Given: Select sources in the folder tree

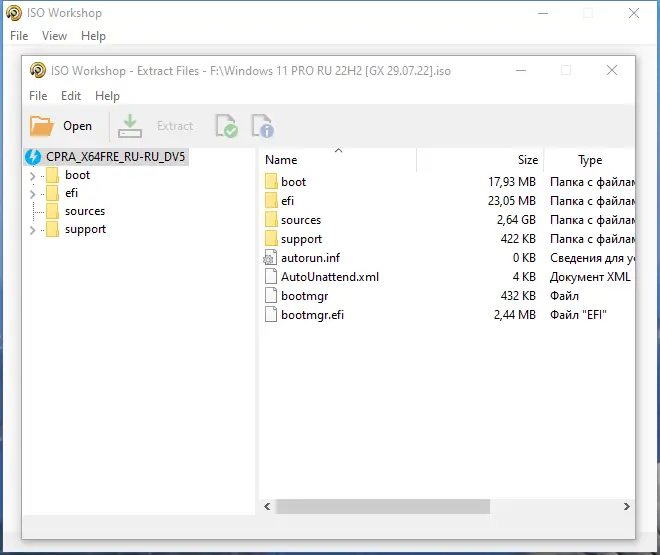Looking at the screenshot, I should tap(85, 211).
